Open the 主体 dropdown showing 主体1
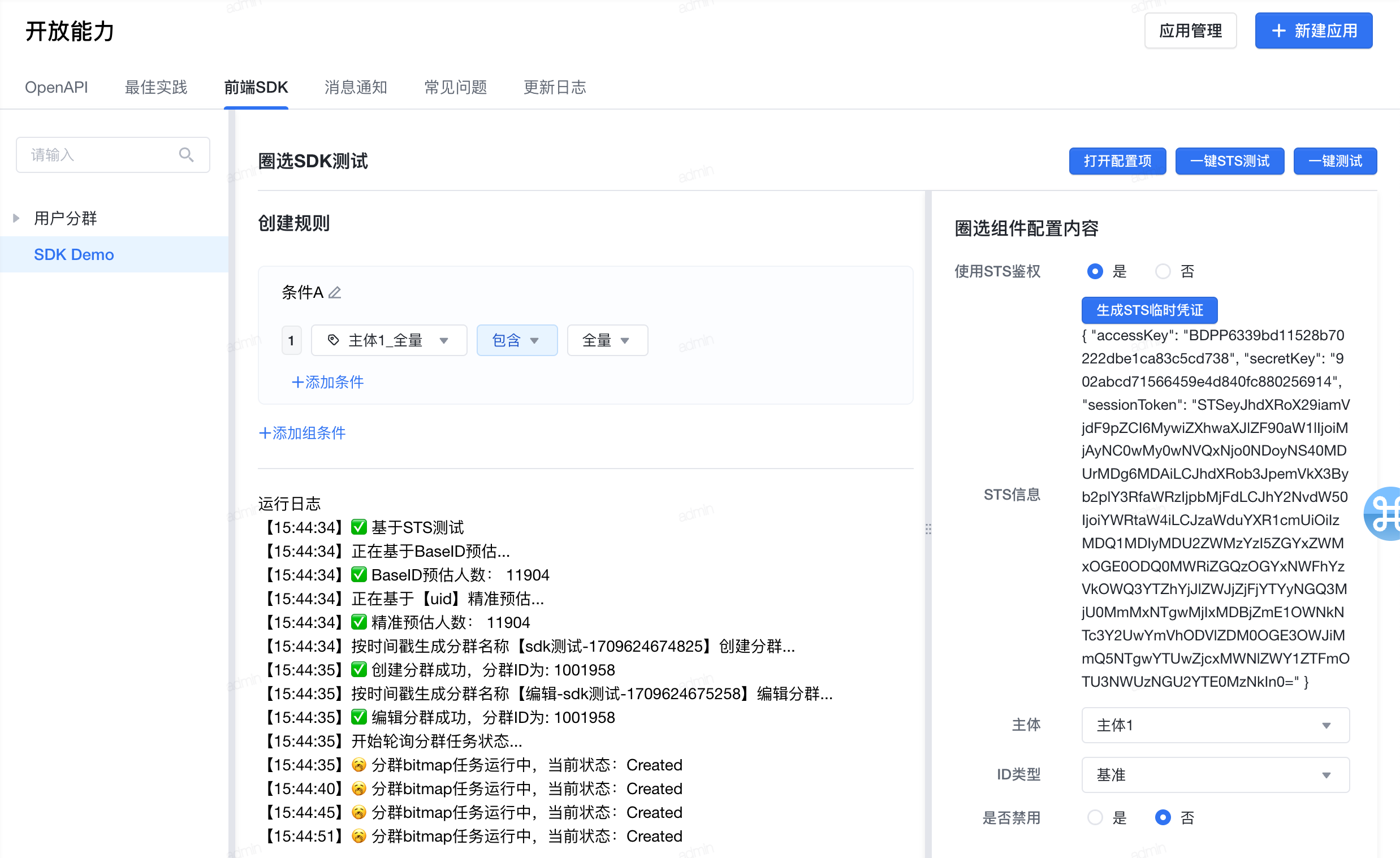Screen dimensions: 1400x858 [x=1215, y=725]
